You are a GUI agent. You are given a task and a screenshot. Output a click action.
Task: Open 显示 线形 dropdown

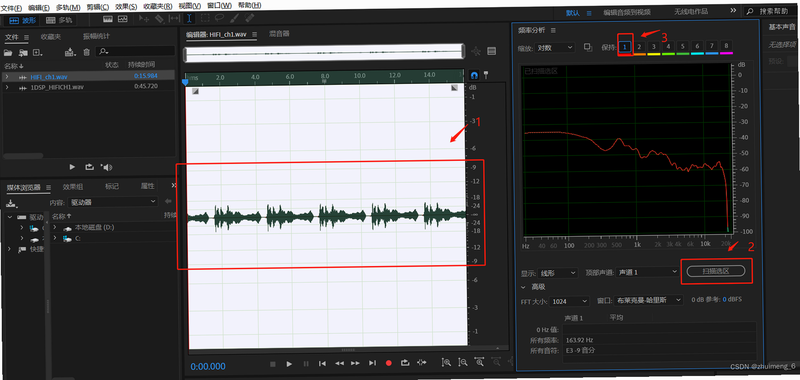558,273
